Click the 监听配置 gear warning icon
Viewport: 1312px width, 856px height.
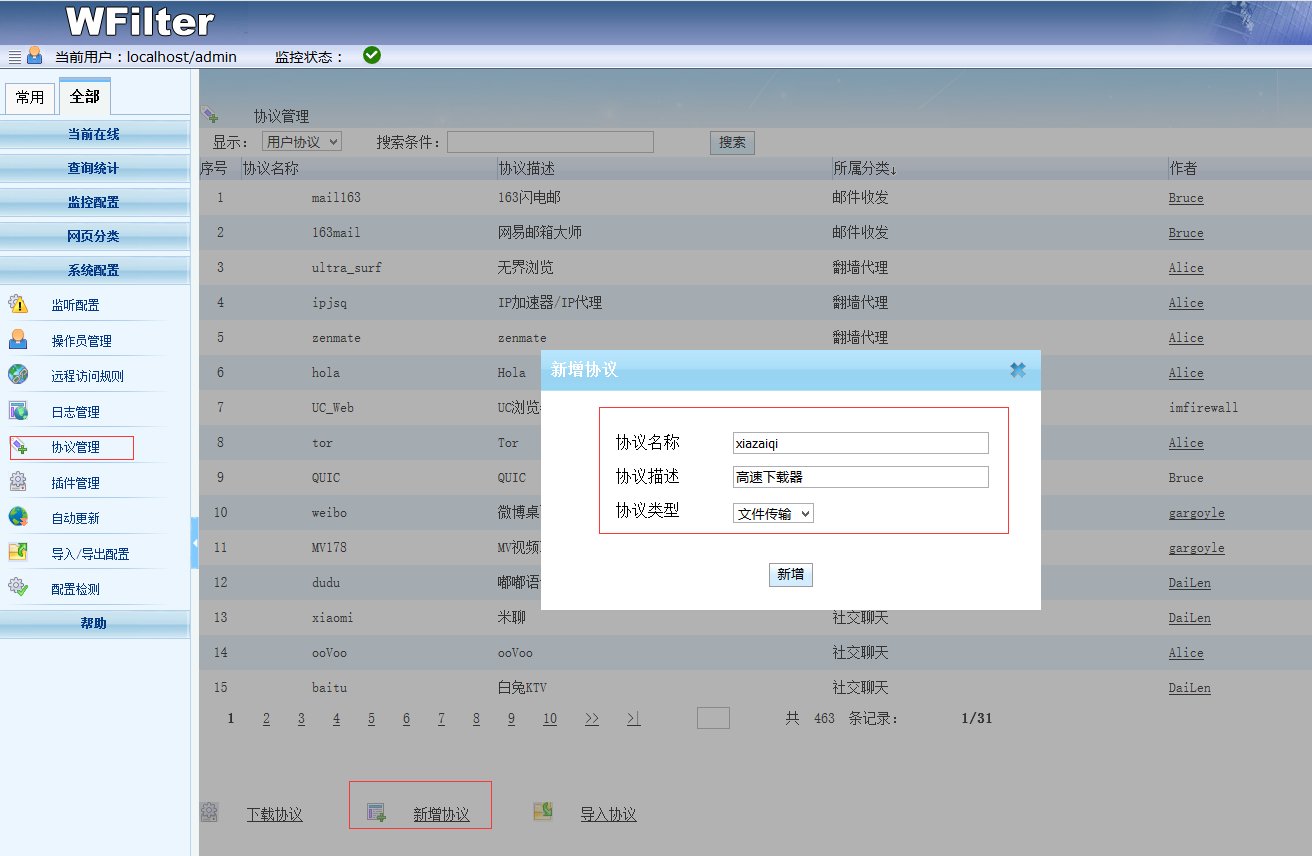[x=18, y=305]
